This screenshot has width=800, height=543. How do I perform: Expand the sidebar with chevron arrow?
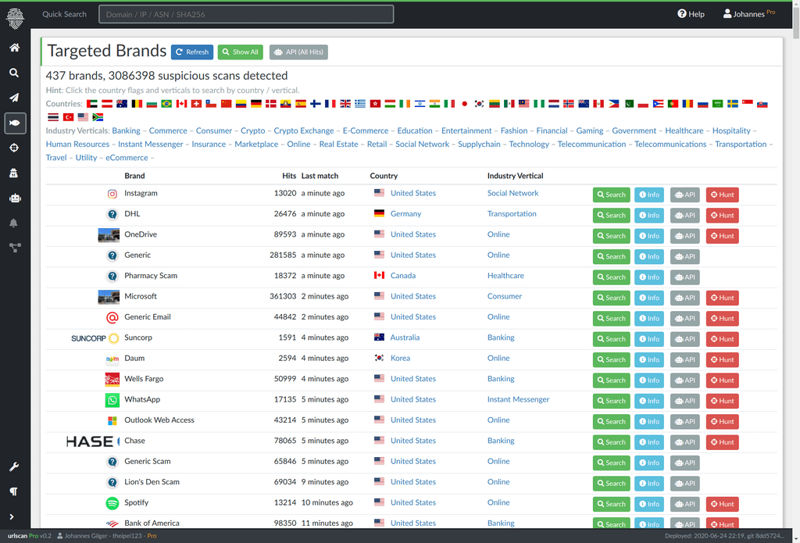pyautogui.click(x=12, y=516)
